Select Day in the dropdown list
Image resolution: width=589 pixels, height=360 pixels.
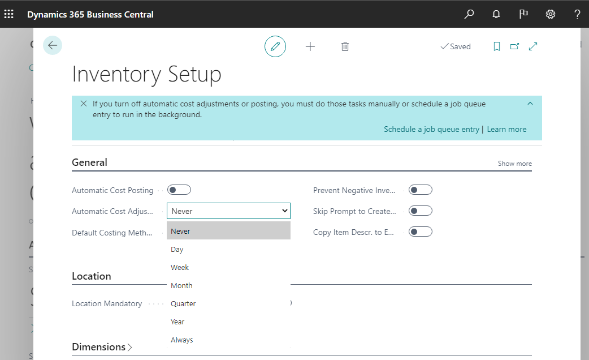[x=229, y=249]
